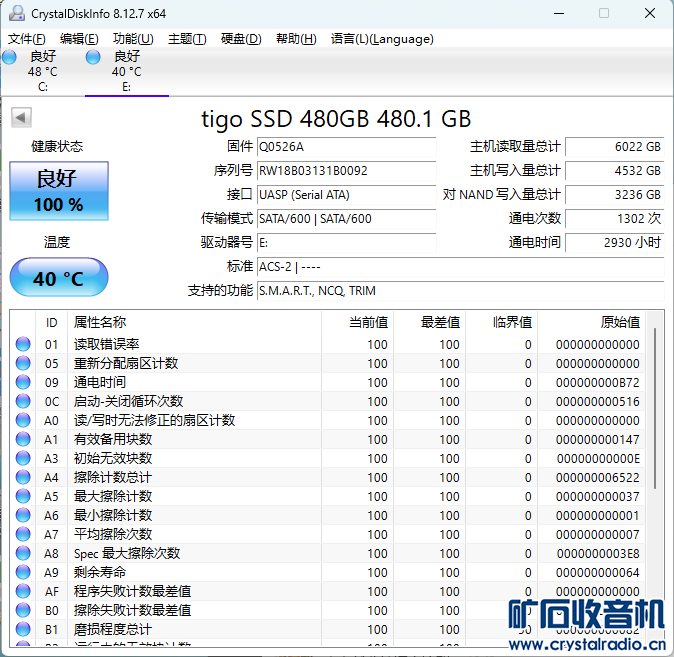Open the 主题(T) menu
674x657 pixels.
(x=187, y=39)
